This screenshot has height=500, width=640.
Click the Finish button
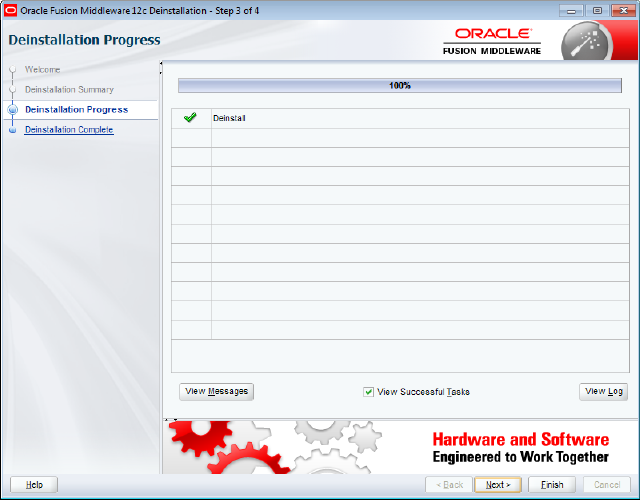click(552, 484)
